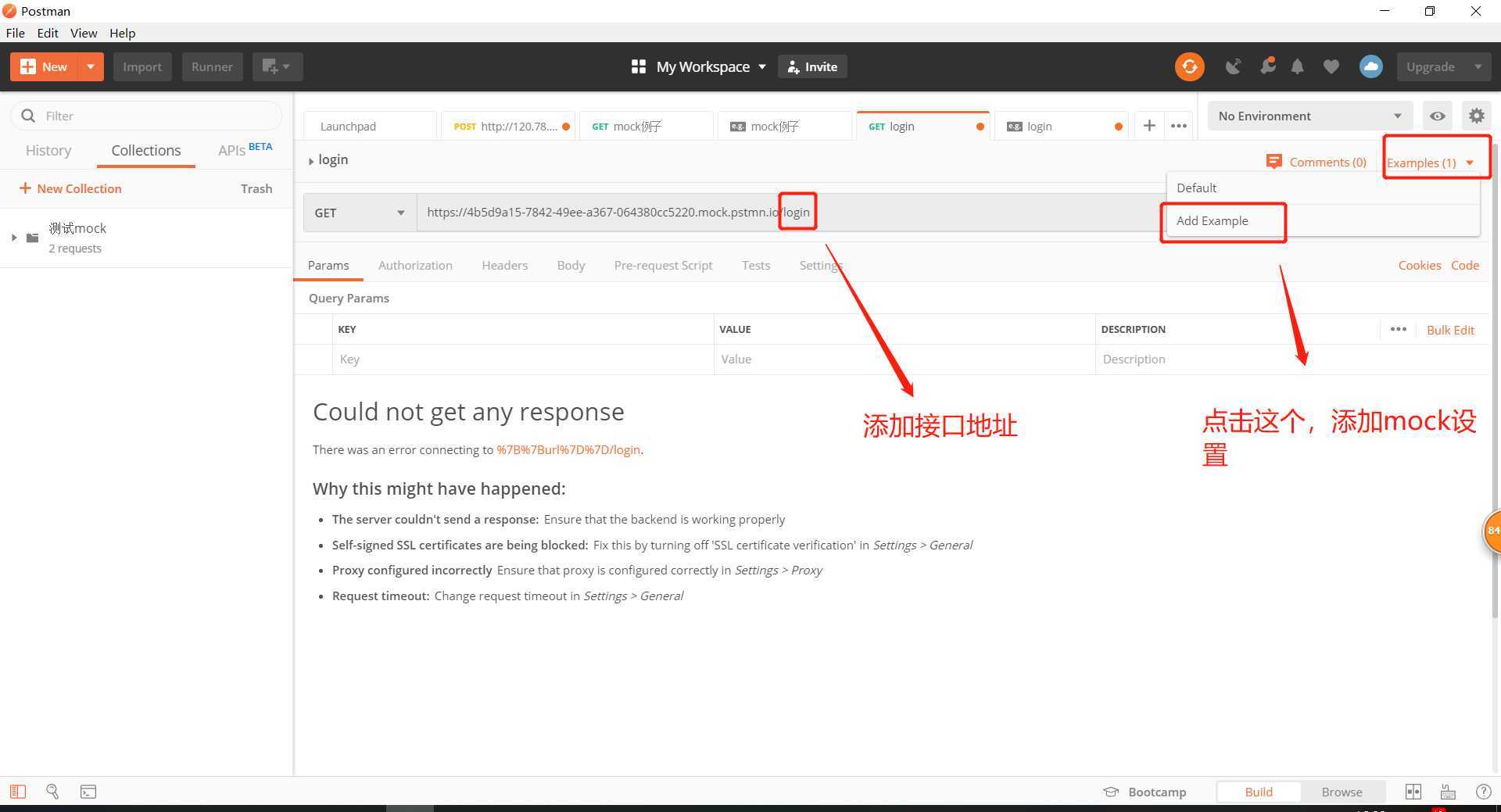Click New Collection link
Viewport: 1501px width, 812px height.
(x=70, y=188)
